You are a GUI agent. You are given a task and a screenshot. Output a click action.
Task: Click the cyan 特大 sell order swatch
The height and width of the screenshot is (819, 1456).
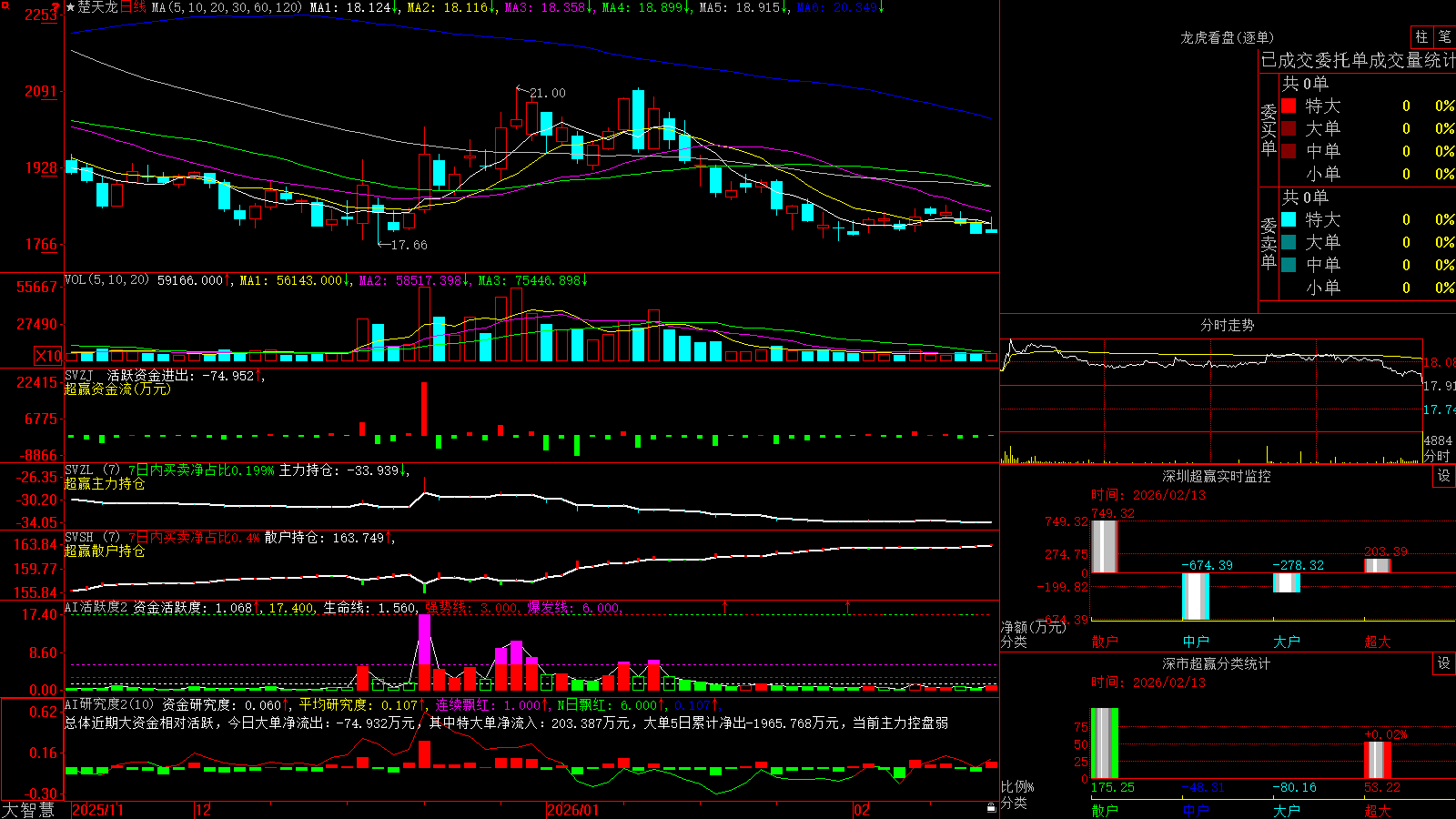[x=1289, y=219]
